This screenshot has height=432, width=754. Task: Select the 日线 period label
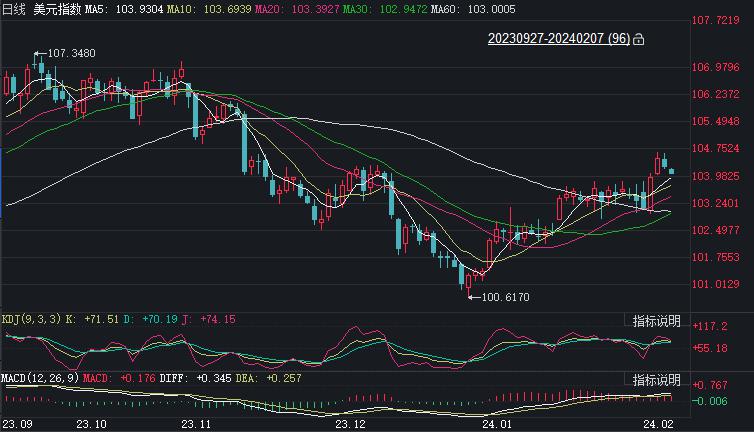pyautogui.click(x=13, y=9)
